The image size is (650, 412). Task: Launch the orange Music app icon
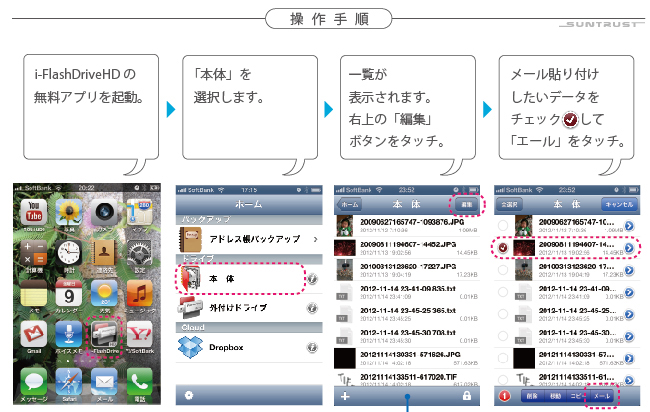point(139,293)
